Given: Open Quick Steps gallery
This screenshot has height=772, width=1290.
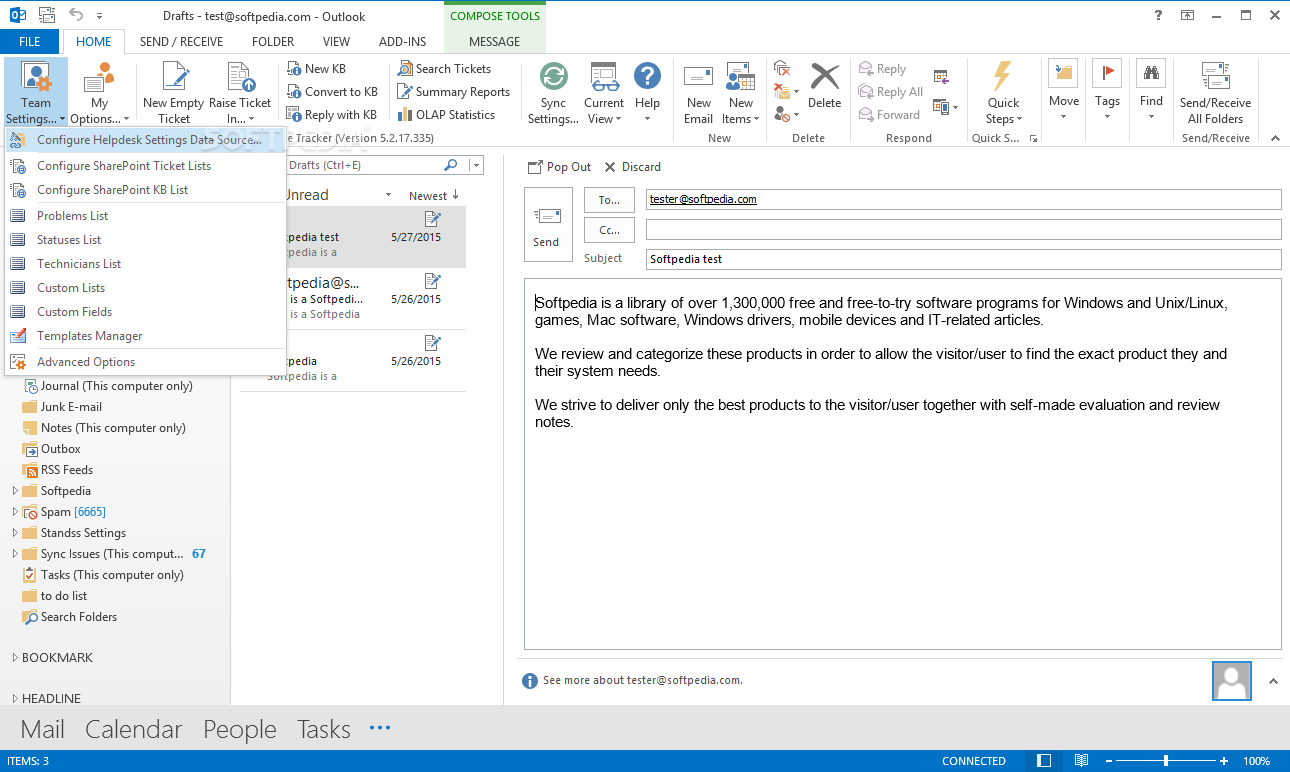Looking at the screenshot, I should [x=1004, y=92].
